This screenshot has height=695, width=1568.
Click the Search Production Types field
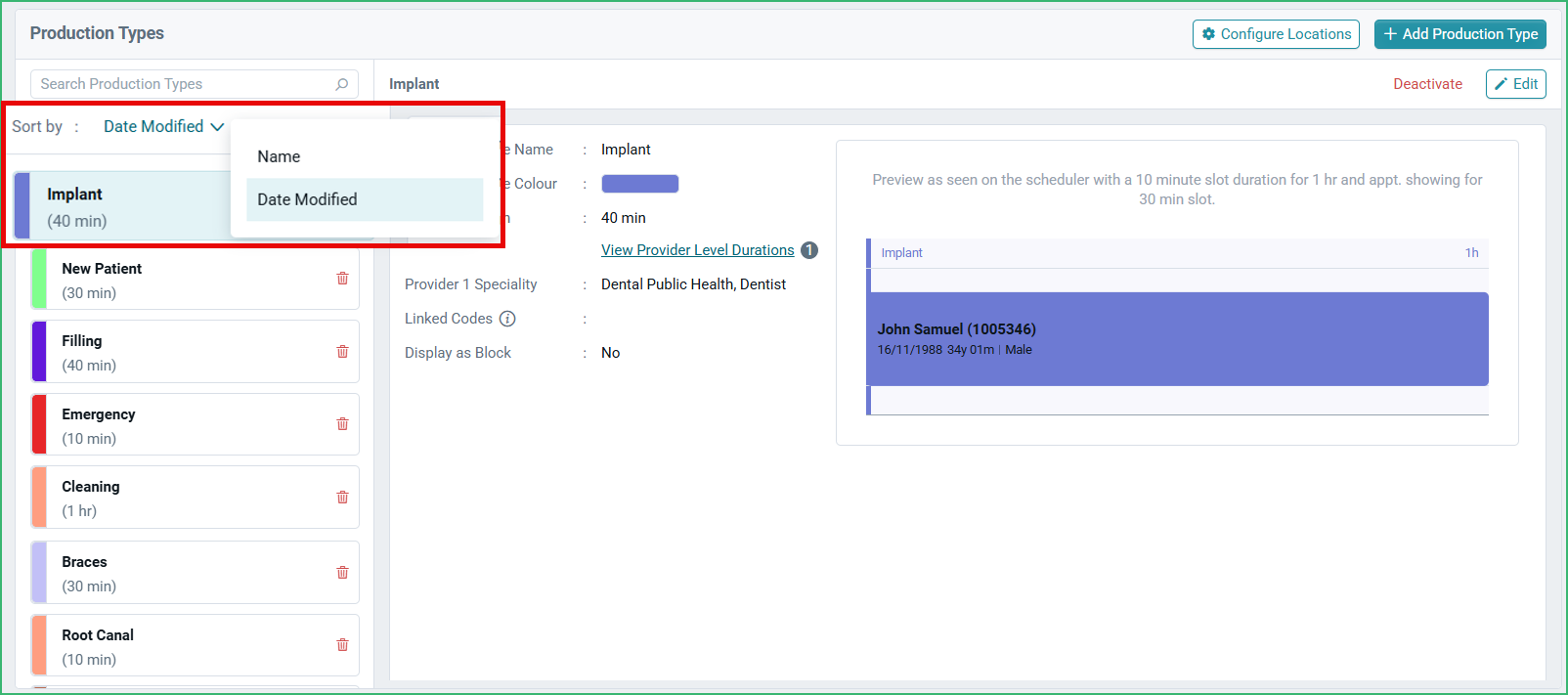click(194, 84)
